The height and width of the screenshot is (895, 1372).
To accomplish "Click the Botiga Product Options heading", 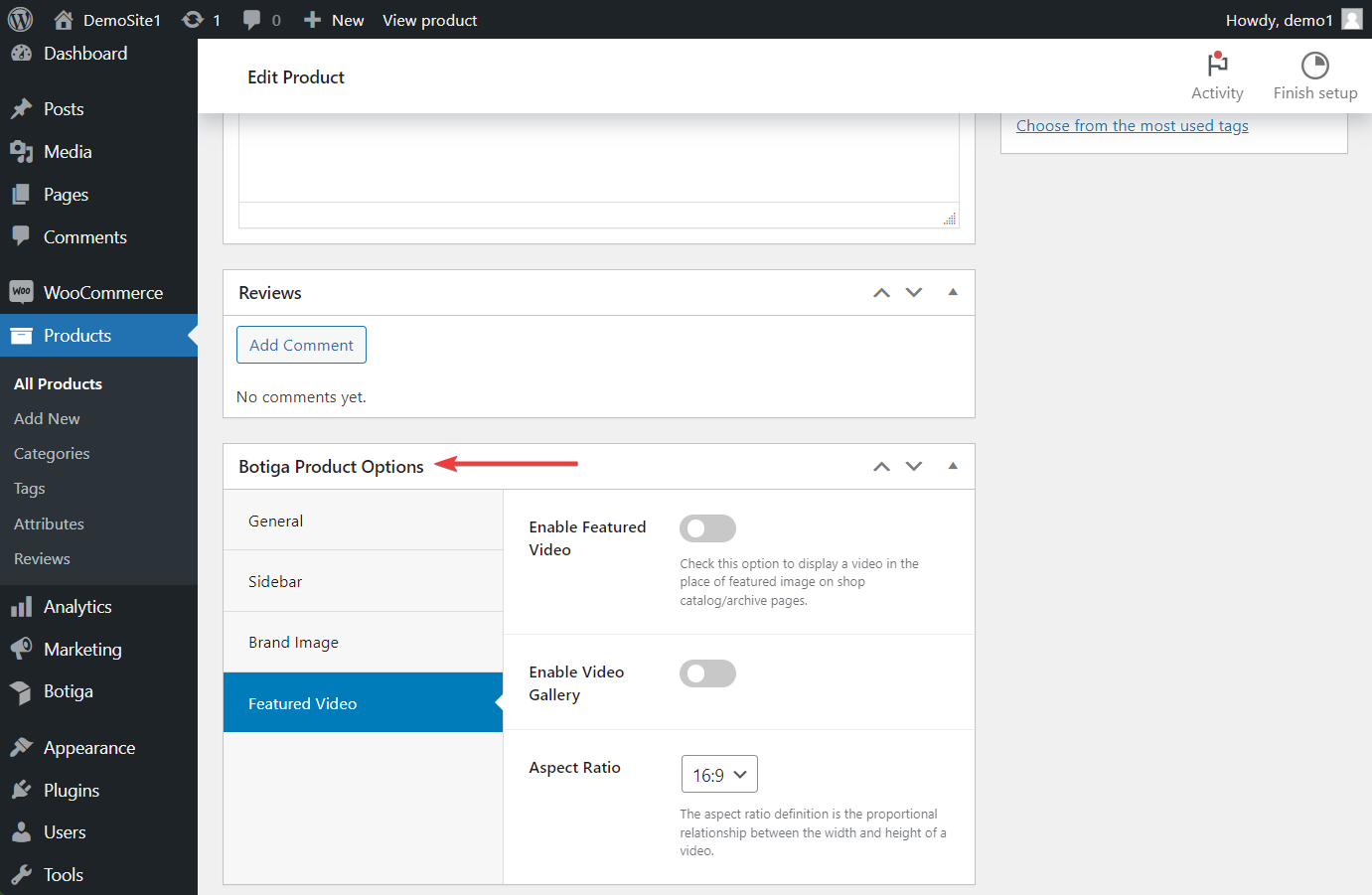I will [x=331, y=467].
